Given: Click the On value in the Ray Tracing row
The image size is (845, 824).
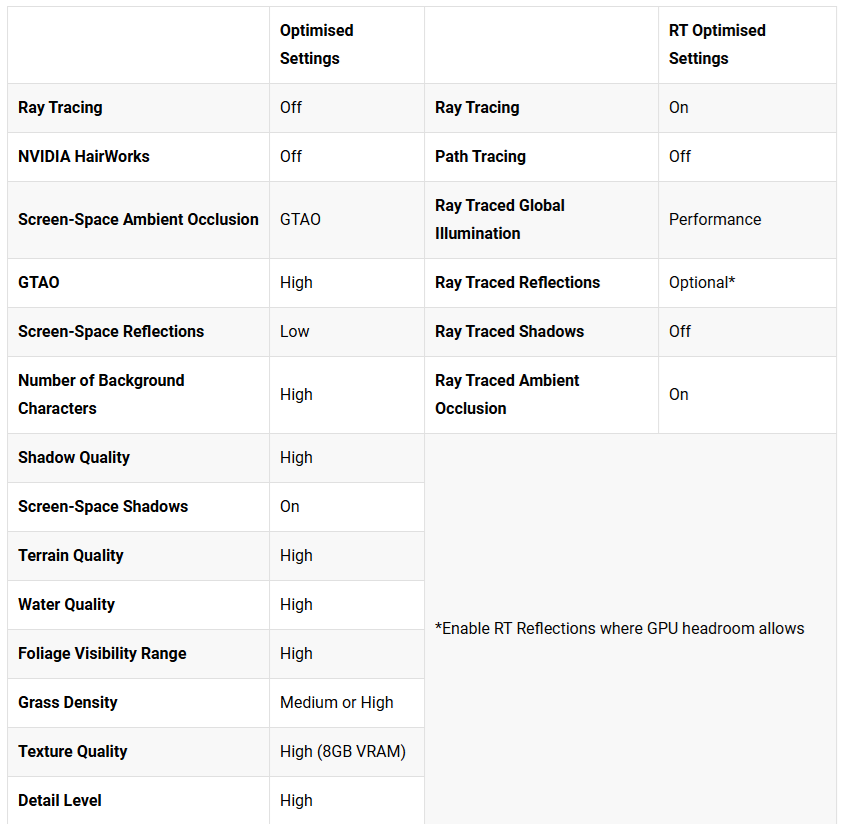Looking at the screenshot, I should pos(678,107).
